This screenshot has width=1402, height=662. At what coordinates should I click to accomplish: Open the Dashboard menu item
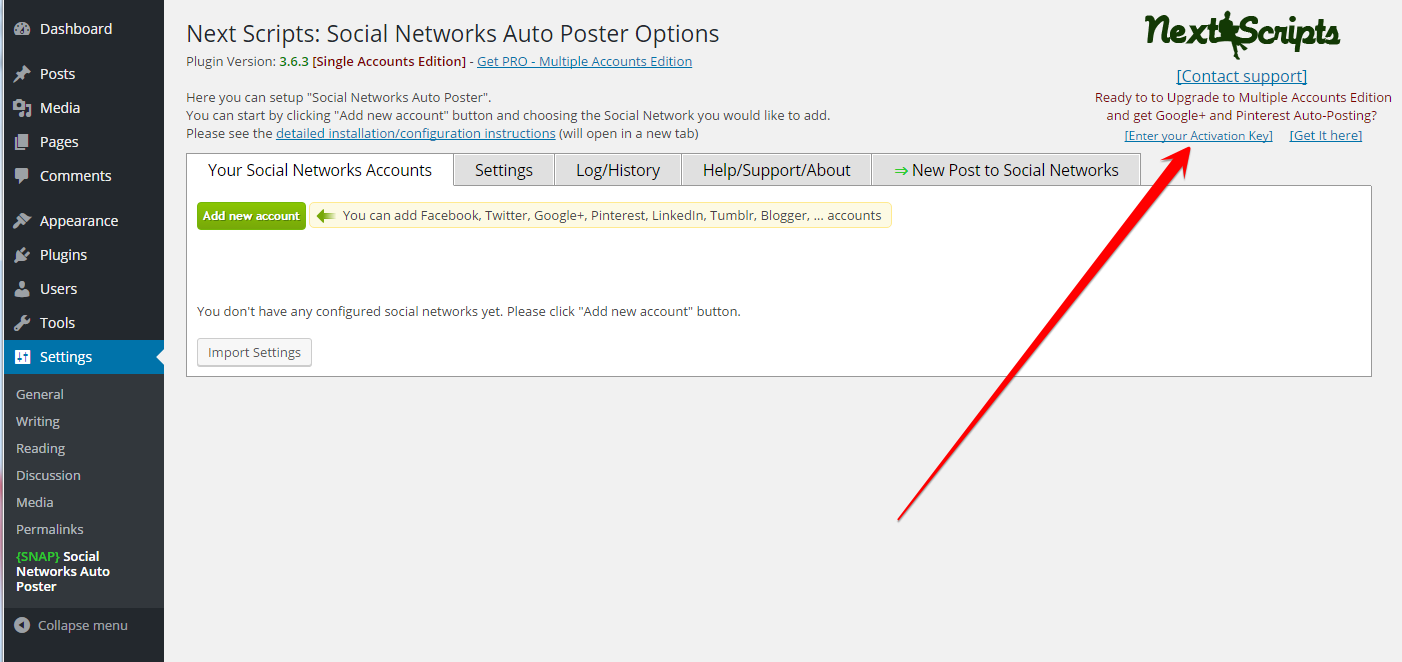[76, 29]
